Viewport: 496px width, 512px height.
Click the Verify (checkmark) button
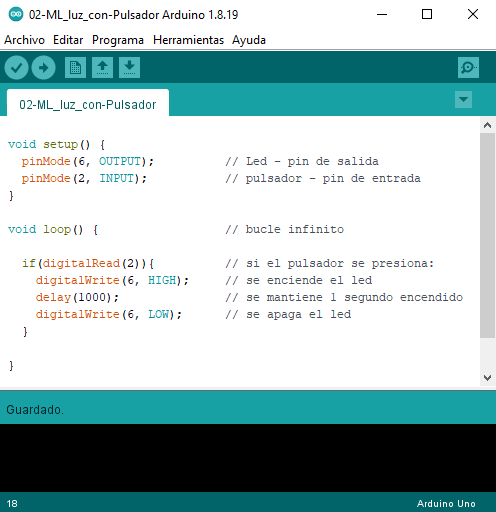point(16,68)
